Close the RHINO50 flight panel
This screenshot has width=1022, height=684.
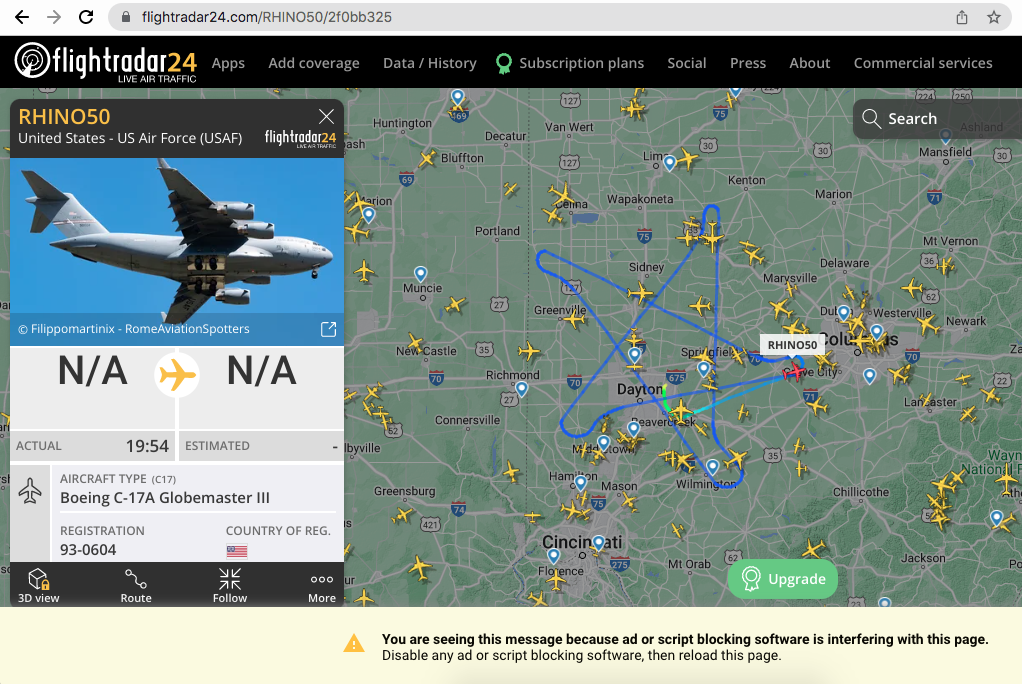[x=327, y=117]
